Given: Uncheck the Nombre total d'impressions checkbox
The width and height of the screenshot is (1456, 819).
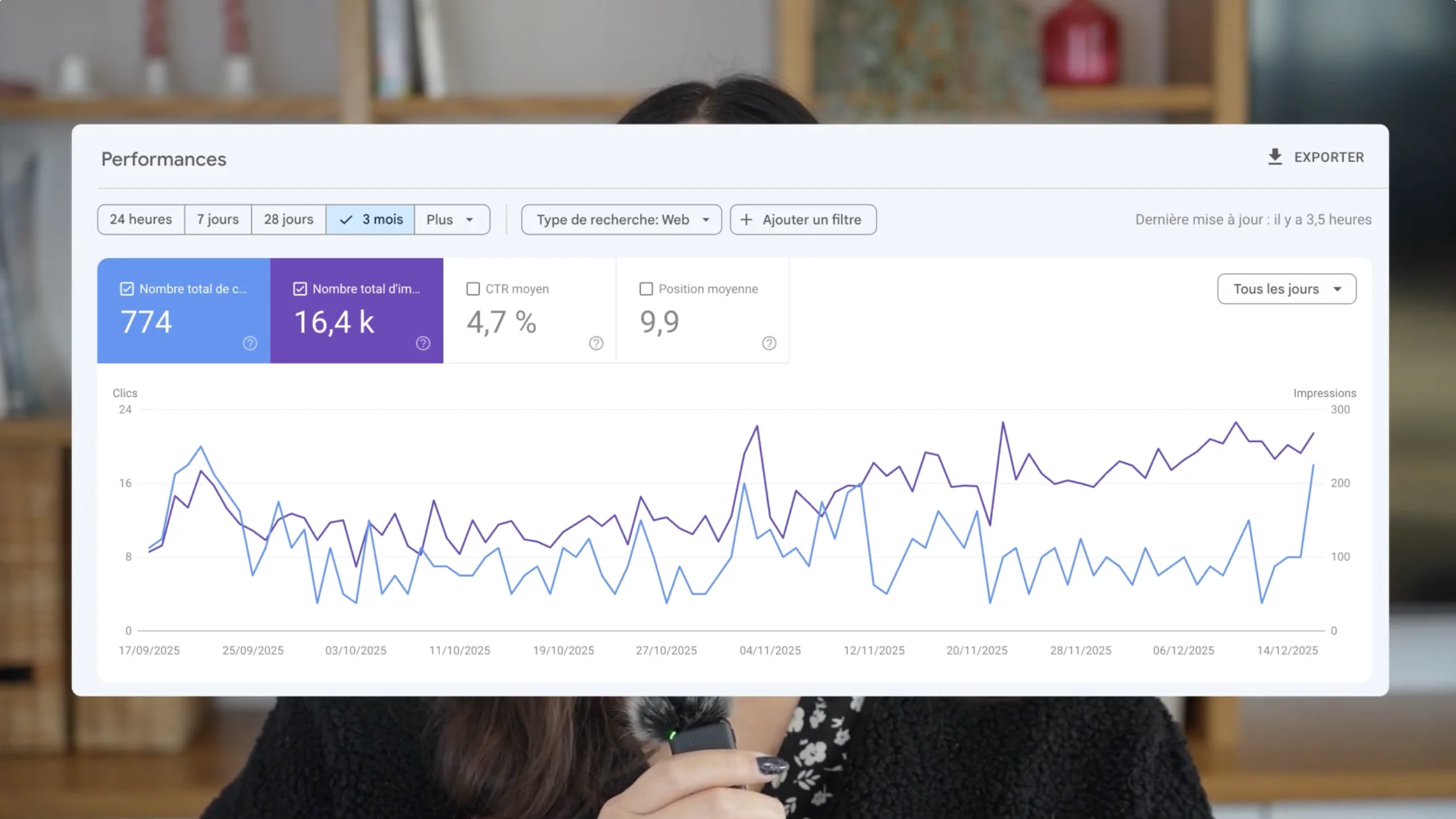Looking at the screenshot, I should (300, 289).
